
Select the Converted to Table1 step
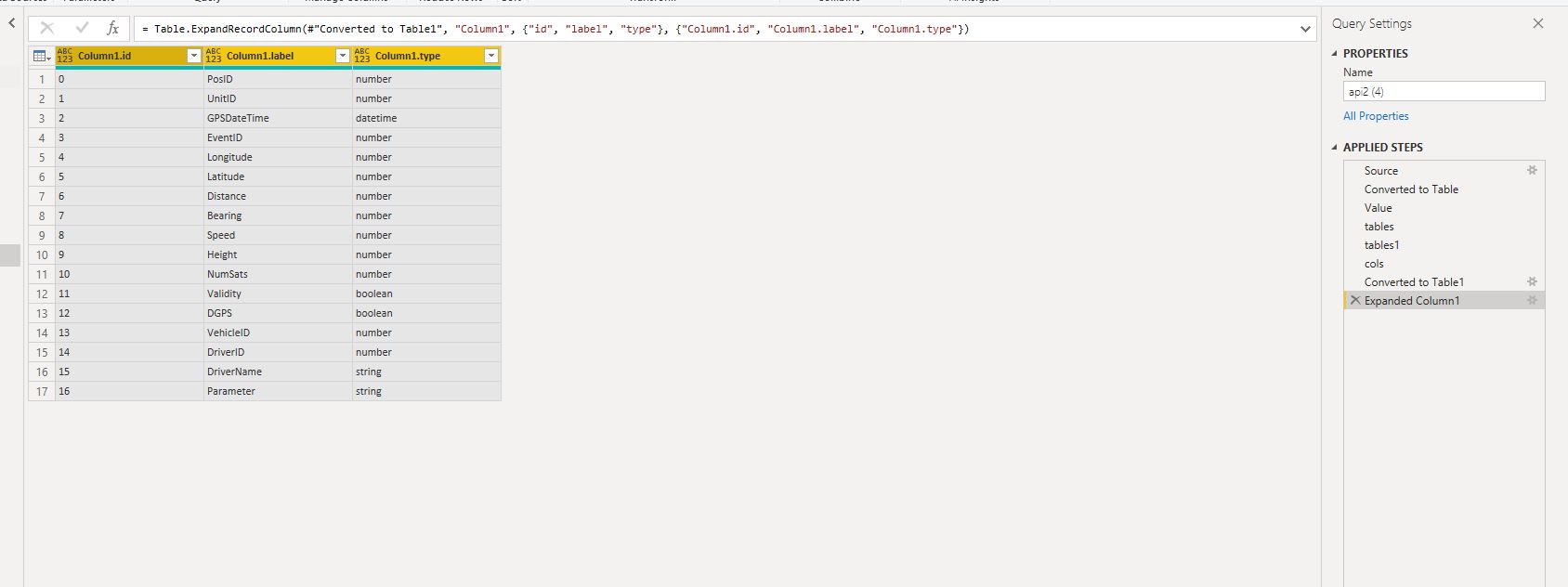tap(1444, 281)
